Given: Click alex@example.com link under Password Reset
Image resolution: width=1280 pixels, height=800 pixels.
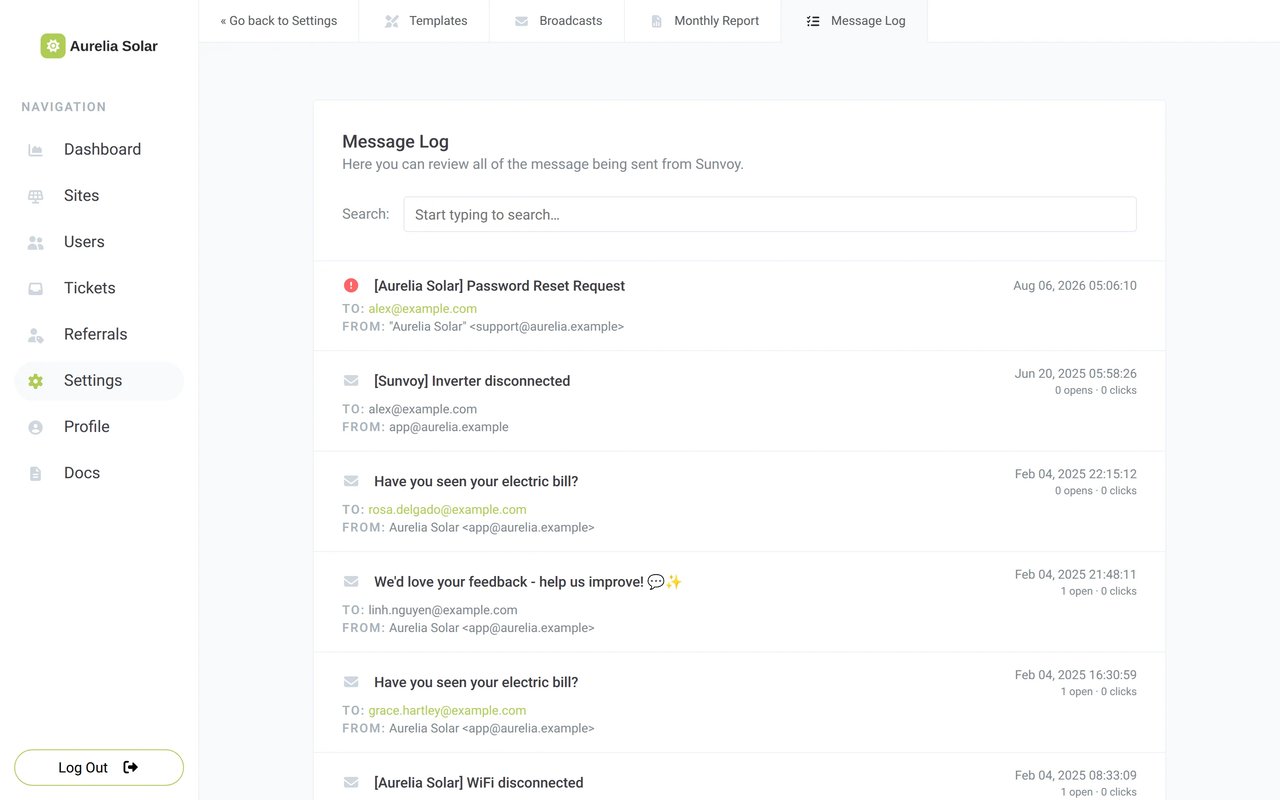Looking at the screenshot, I should [x=422, y=309].
